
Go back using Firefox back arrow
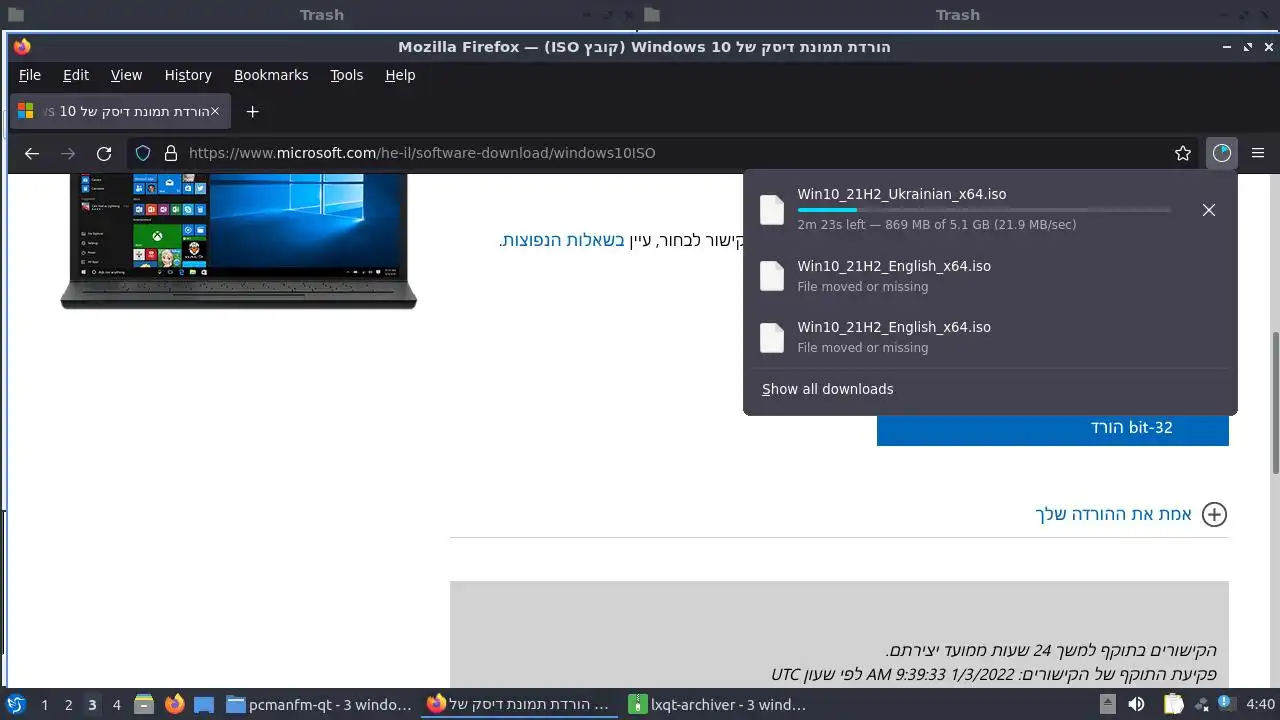click(32, 153)
